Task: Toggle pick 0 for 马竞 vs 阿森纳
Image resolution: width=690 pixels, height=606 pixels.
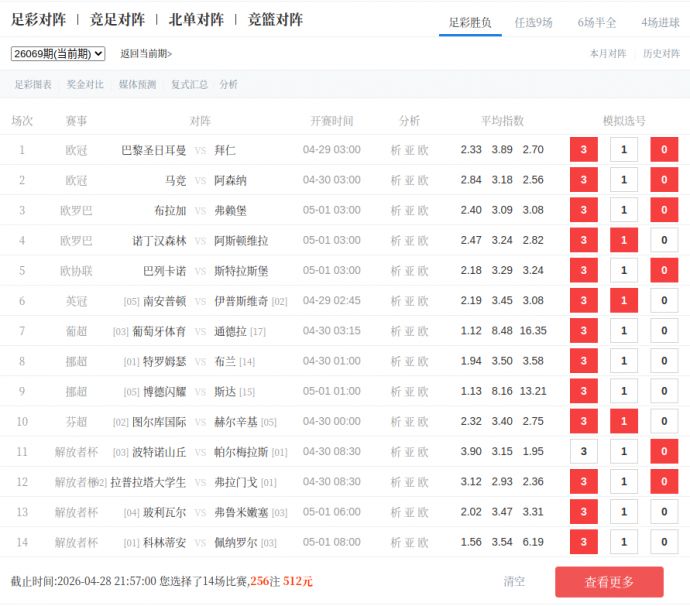Action: 664,180
